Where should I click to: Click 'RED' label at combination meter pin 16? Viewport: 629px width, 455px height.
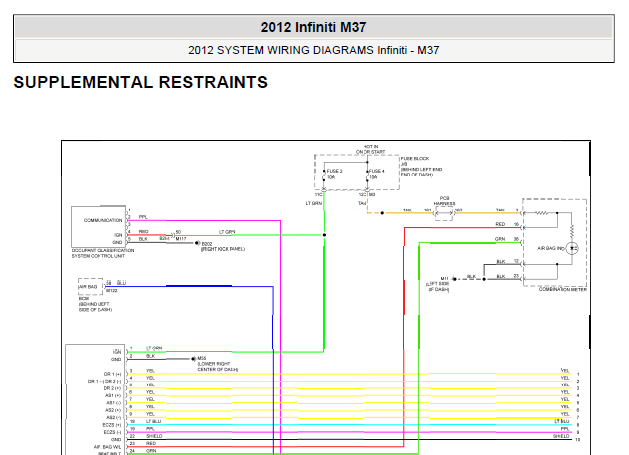(500, 224)
